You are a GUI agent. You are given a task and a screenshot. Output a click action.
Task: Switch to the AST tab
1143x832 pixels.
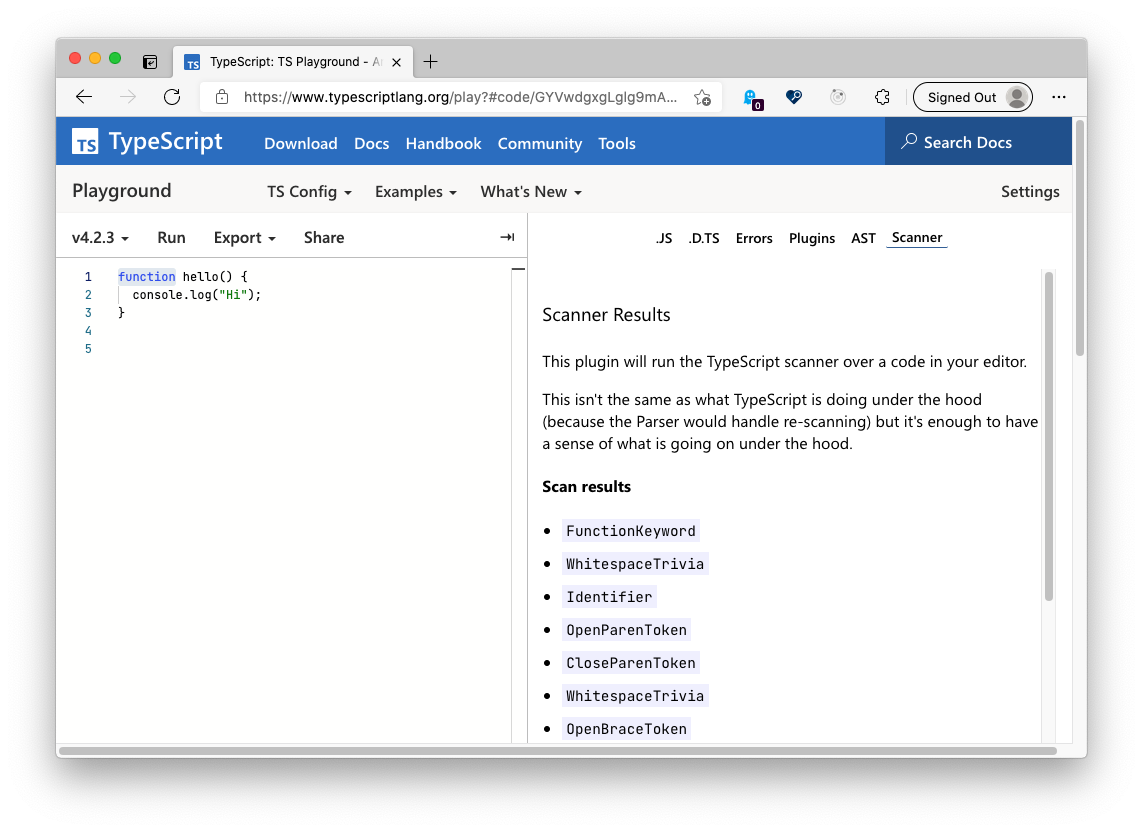click(863, 238)
